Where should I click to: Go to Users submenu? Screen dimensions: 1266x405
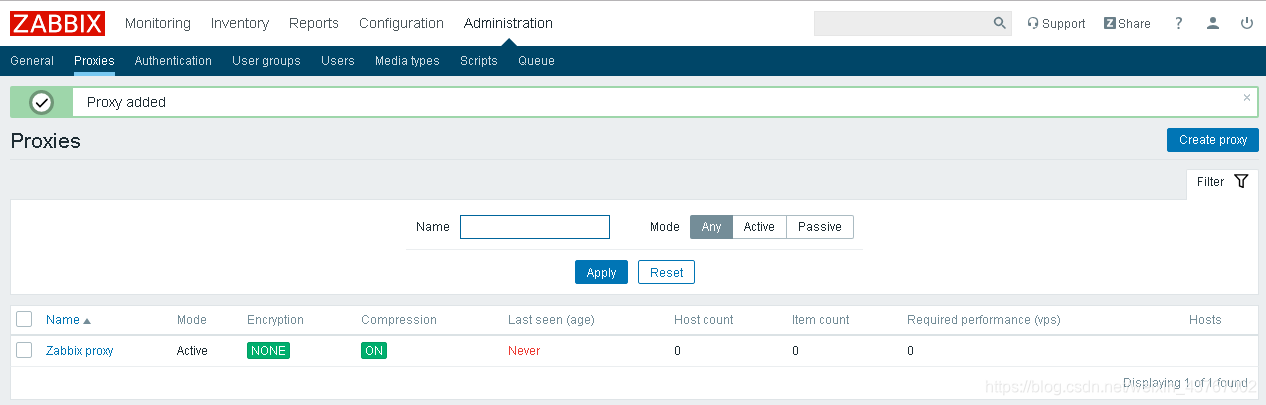[338, 61]
